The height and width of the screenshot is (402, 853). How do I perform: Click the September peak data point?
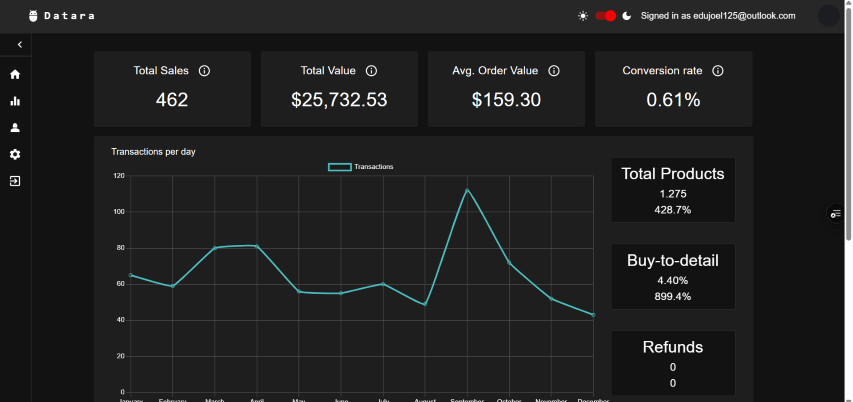467,190
